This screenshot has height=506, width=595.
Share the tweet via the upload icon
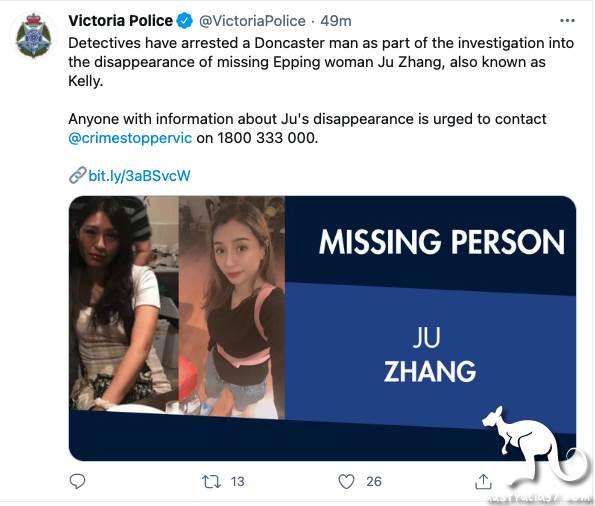click(483, 481)
